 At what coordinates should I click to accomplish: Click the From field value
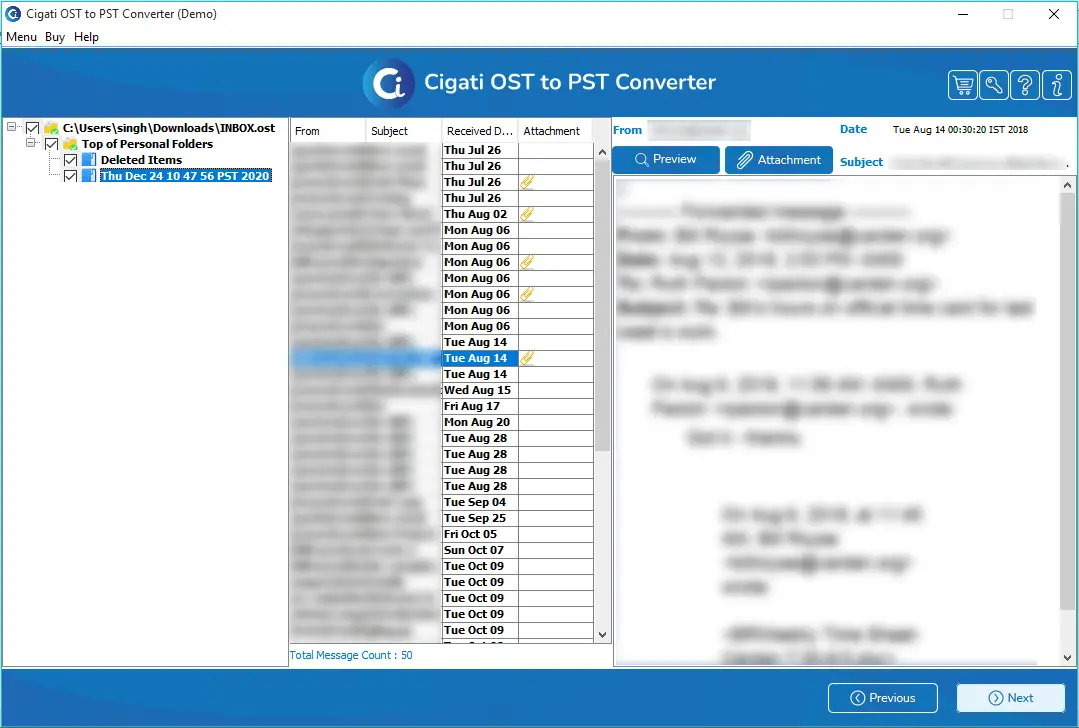[x=699, y=130]
